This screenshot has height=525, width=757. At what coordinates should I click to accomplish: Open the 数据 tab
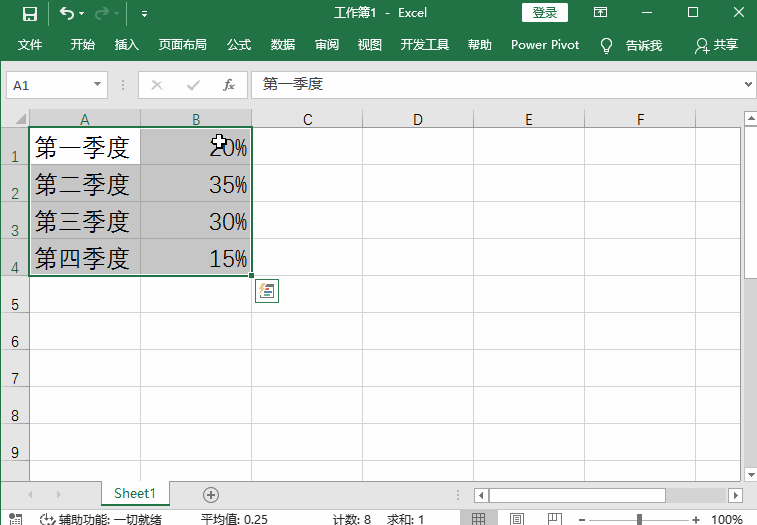click(283, 45)
